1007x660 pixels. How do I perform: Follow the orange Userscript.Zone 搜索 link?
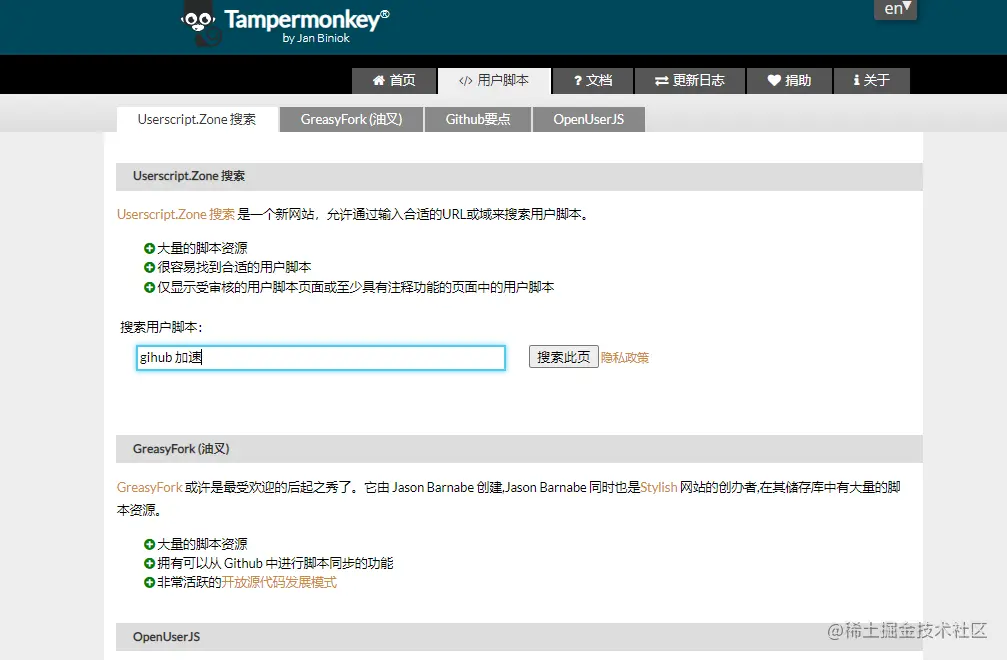tap(176, 214)
